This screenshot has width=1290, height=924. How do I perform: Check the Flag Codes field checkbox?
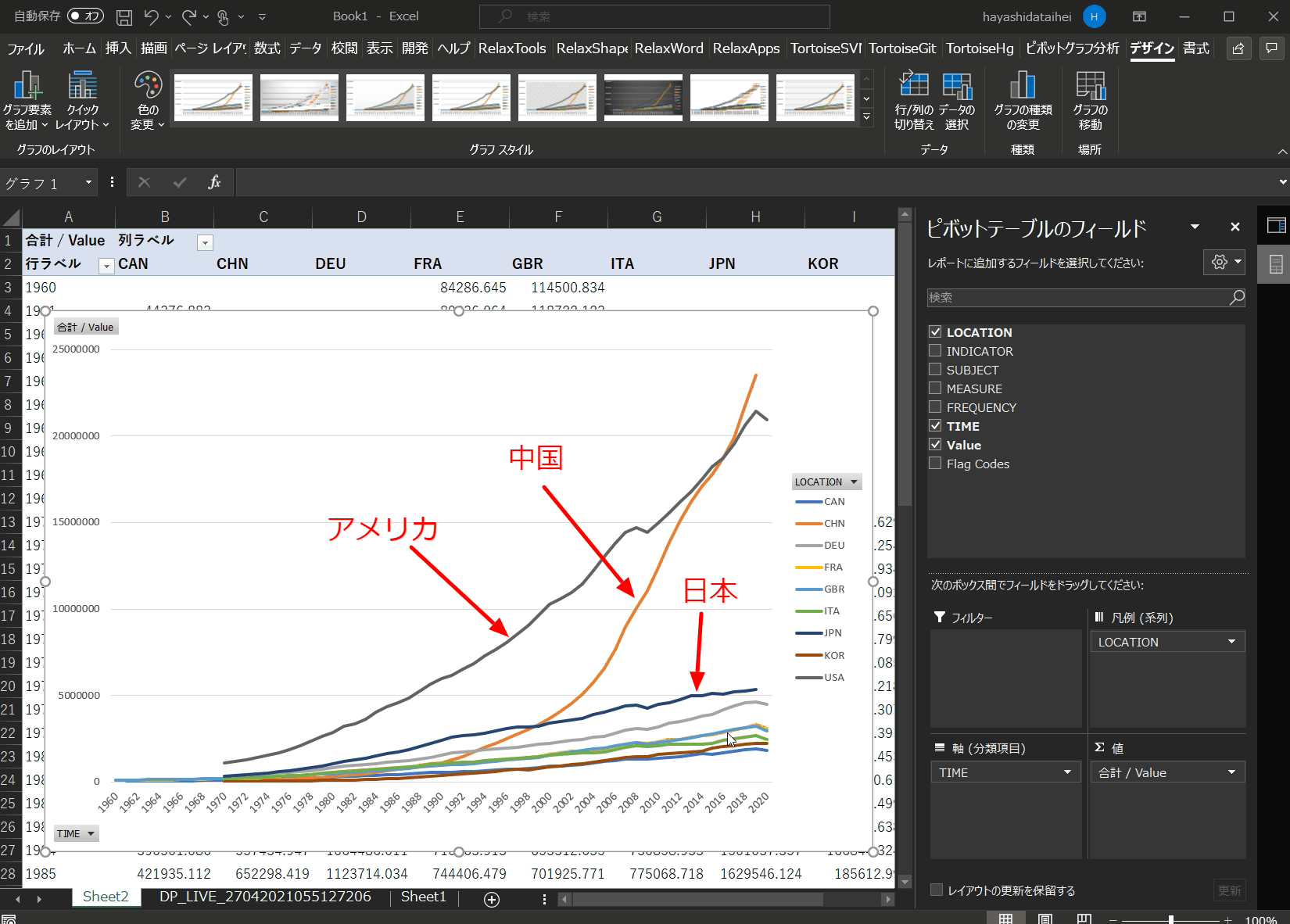click(x=935, y=464)
